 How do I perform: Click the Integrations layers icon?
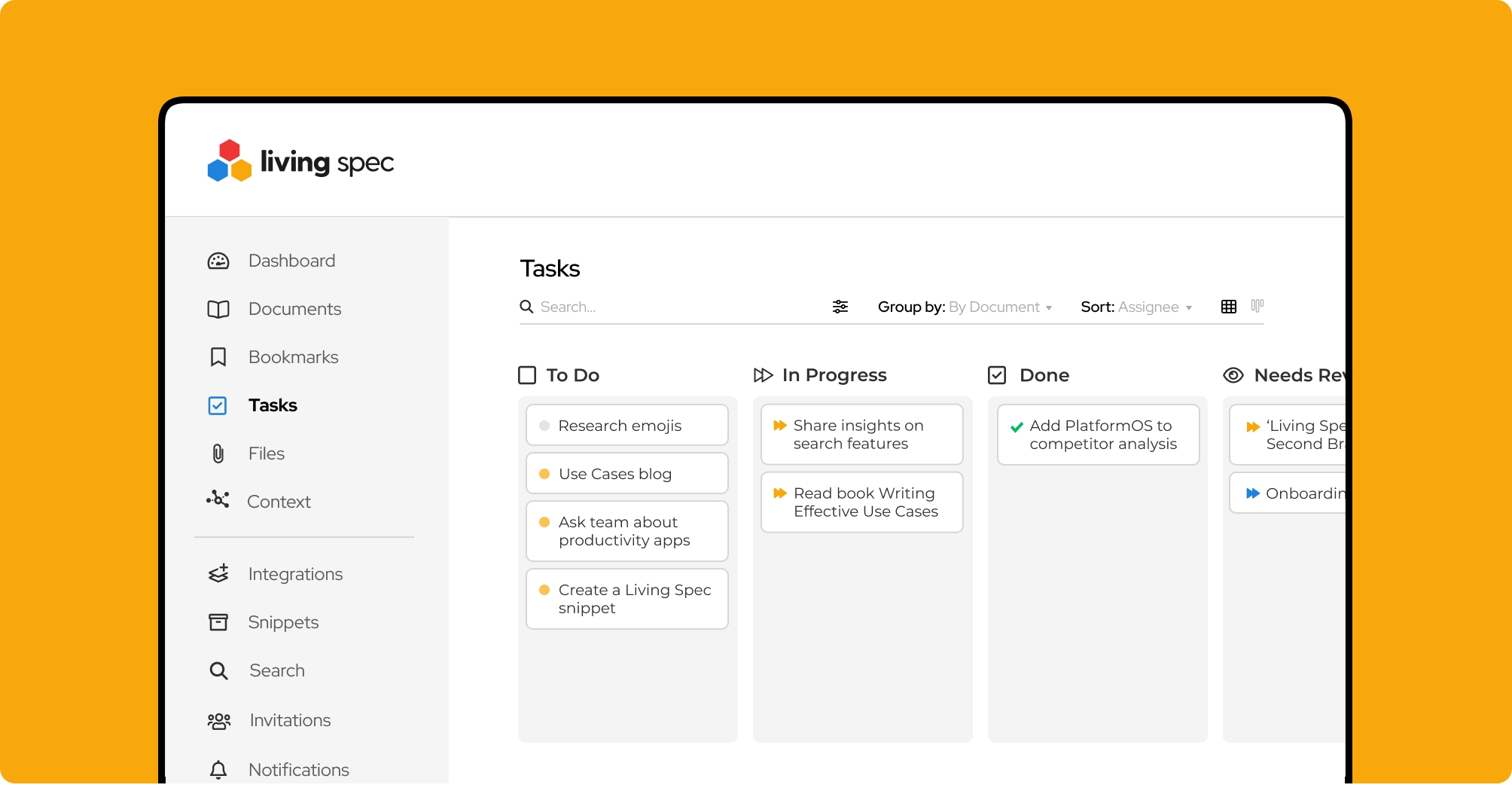tap(218, 574)
